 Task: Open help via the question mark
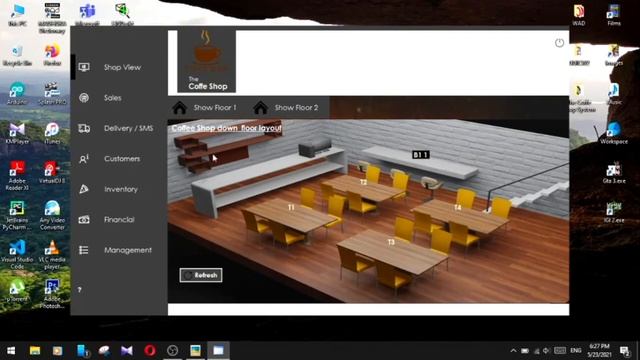80,290
